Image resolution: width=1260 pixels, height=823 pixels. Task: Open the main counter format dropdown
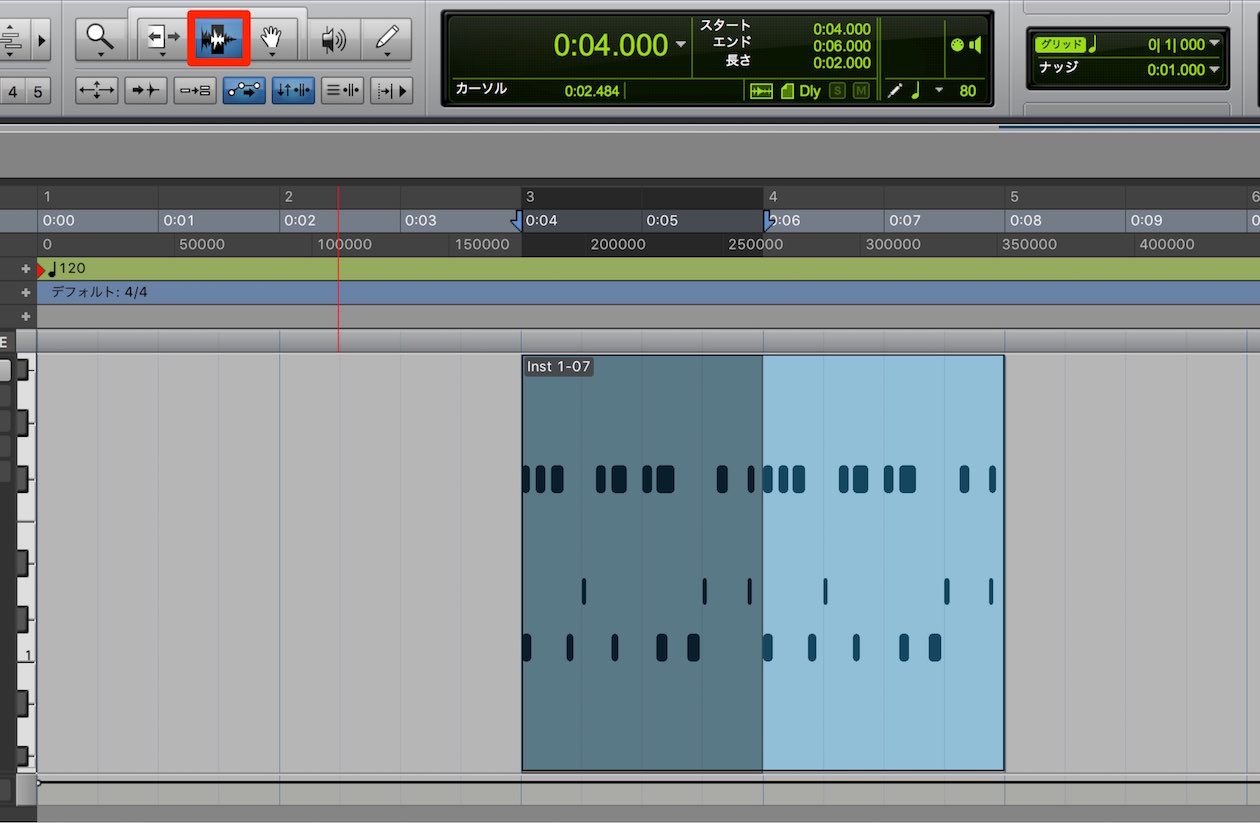[x=681, y=45]
